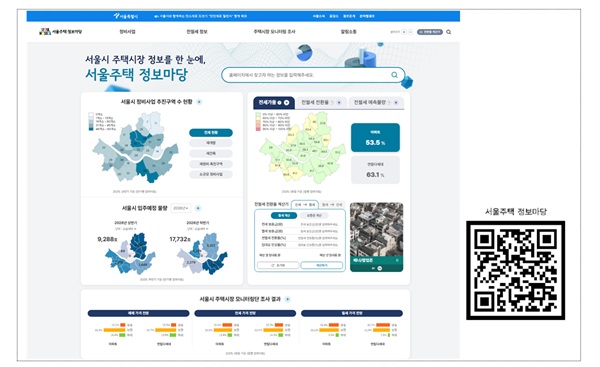Click the 9,288 first-half supply map

tap(131, 254)
